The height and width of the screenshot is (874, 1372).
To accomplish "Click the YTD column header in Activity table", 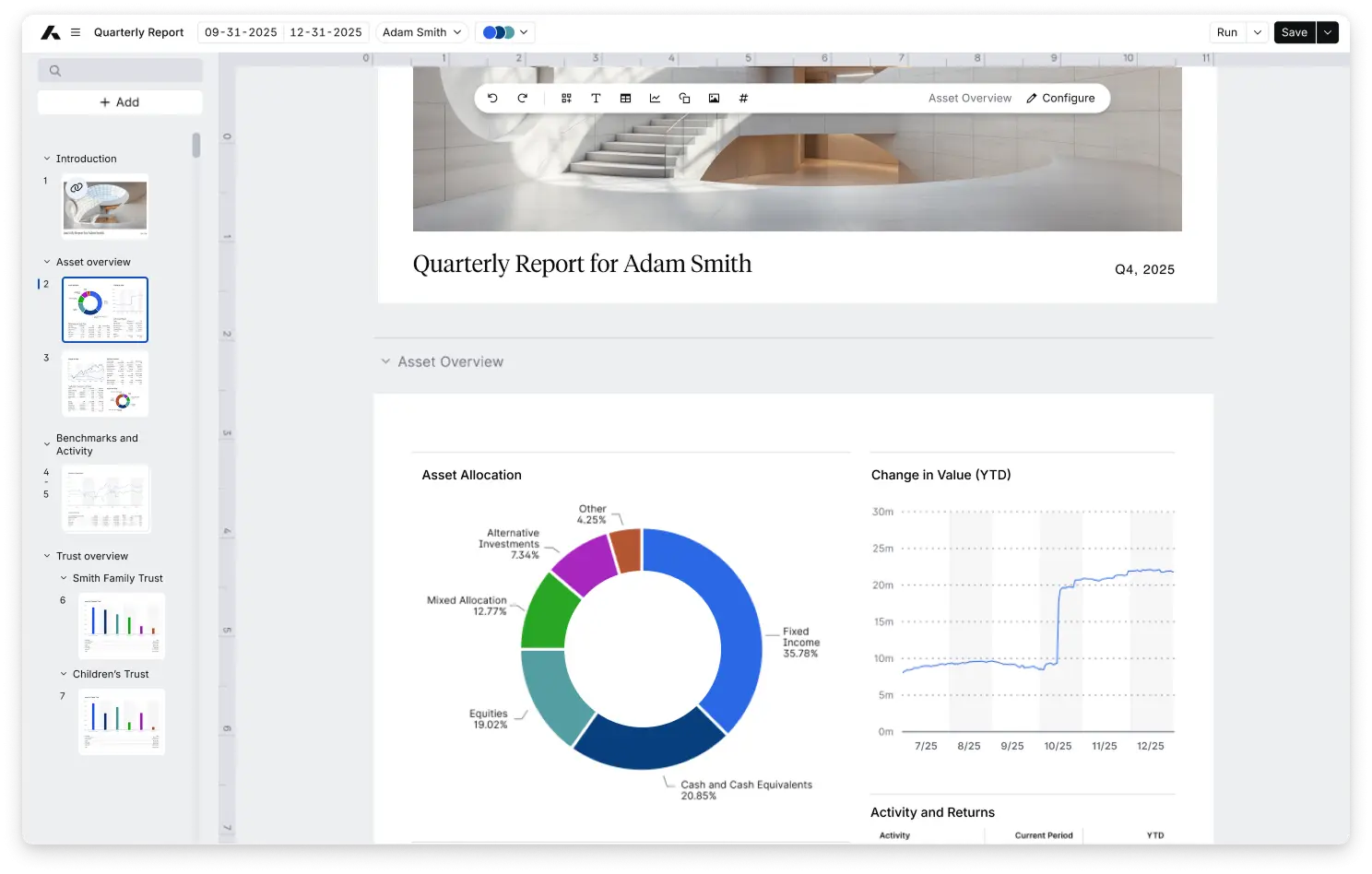I will click(1155, 835).
